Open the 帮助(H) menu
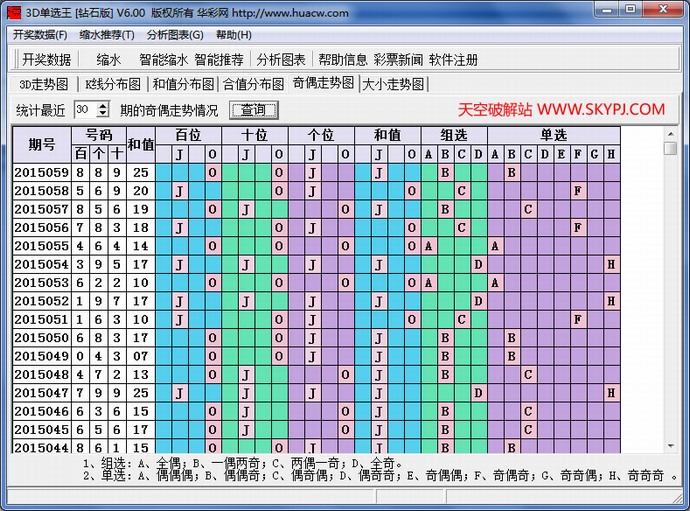 point(234,35)
